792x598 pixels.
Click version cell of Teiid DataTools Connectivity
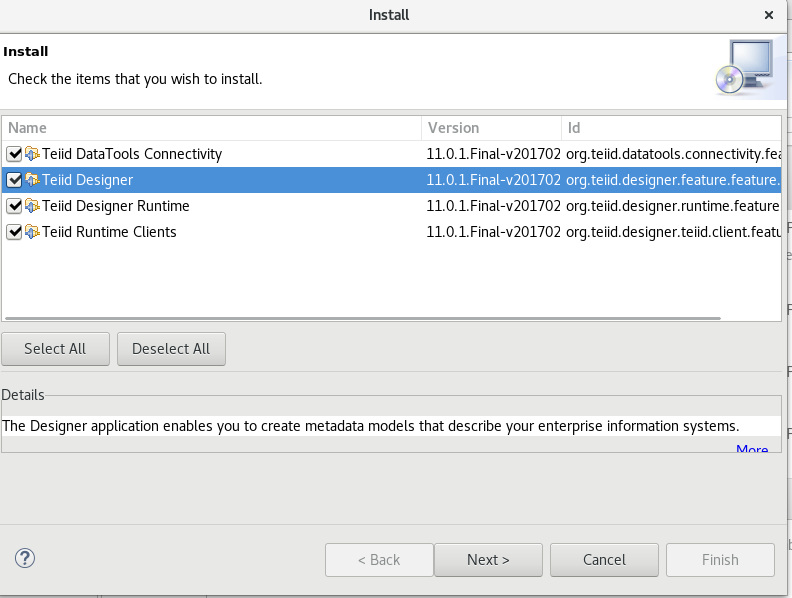coord(493,154)
